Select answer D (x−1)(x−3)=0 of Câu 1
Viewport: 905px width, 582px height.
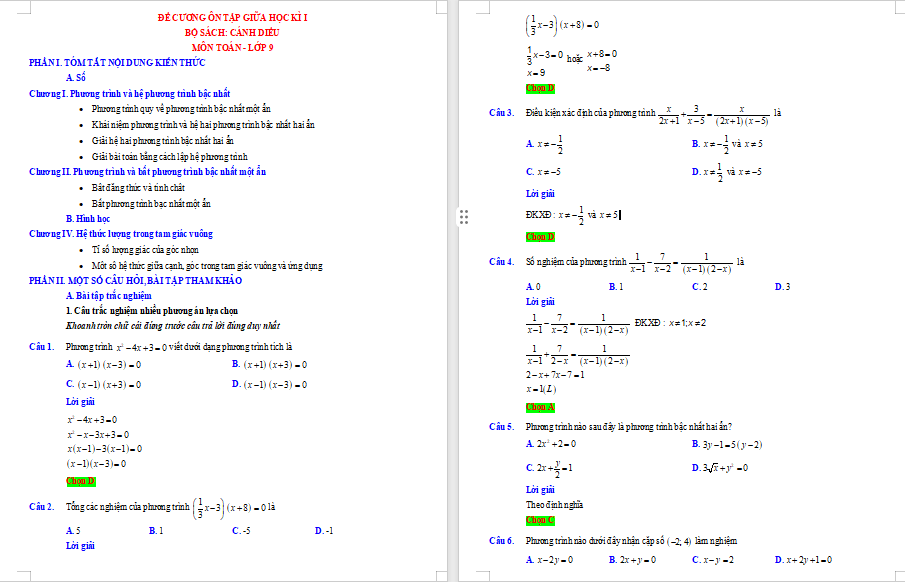point(270,385)
